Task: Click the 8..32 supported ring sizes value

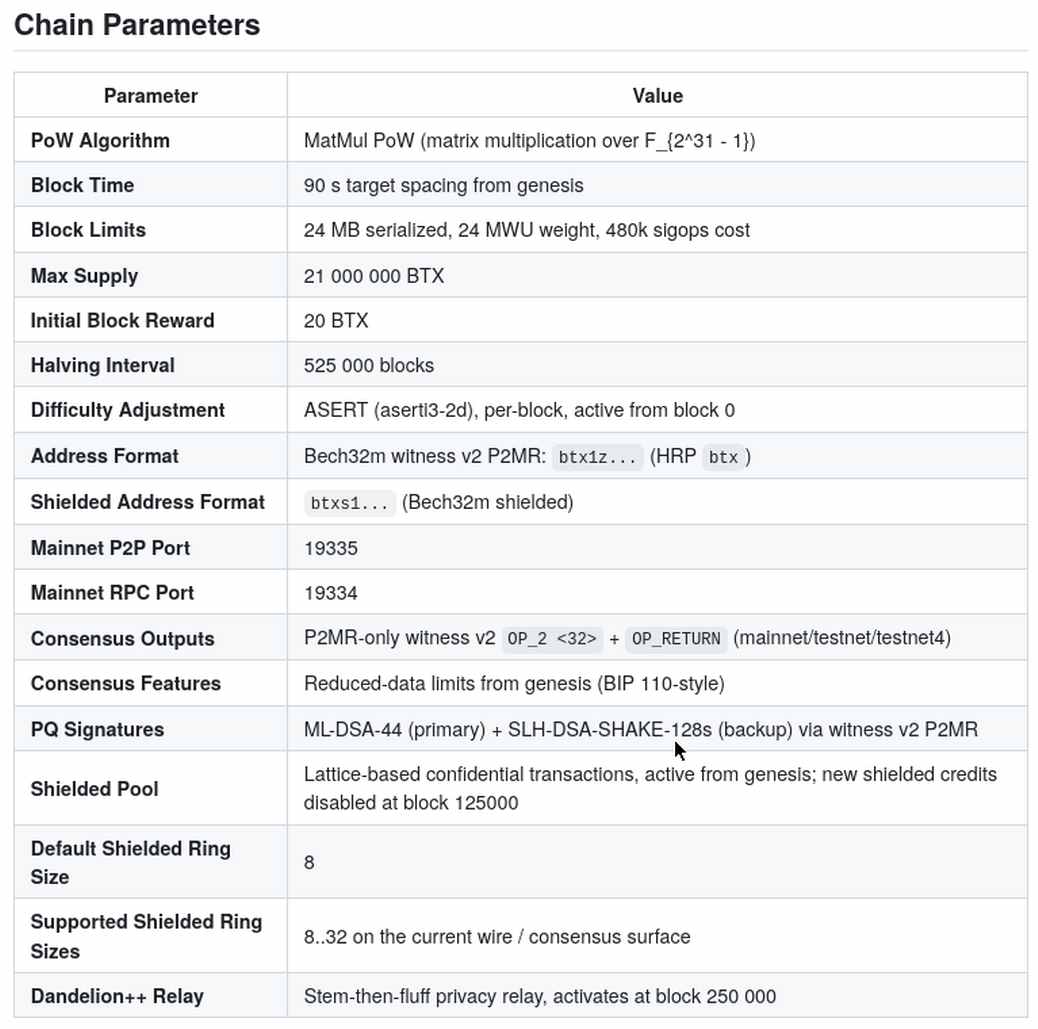Action: click(x=497, y=936)
